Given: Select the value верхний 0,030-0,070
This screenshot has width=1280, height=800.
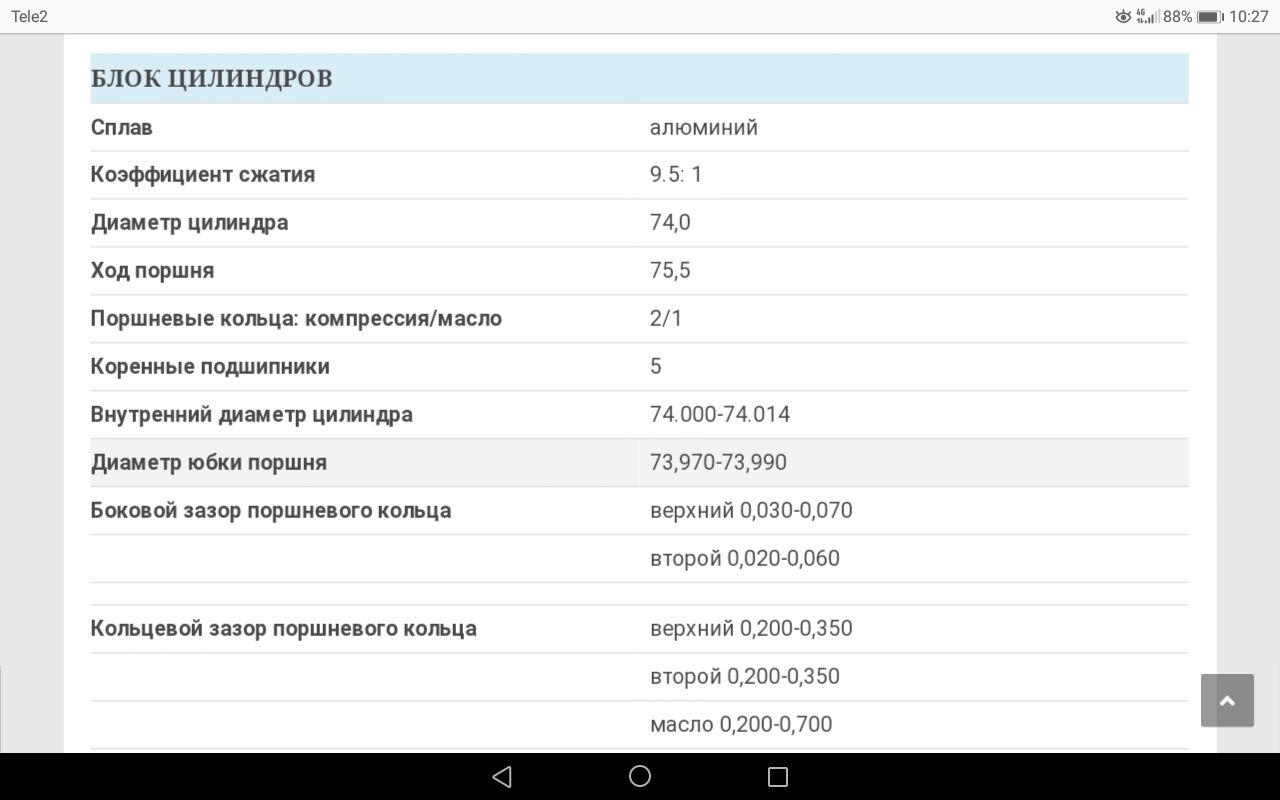Looking at the screenshot, I should click(751, 510).
